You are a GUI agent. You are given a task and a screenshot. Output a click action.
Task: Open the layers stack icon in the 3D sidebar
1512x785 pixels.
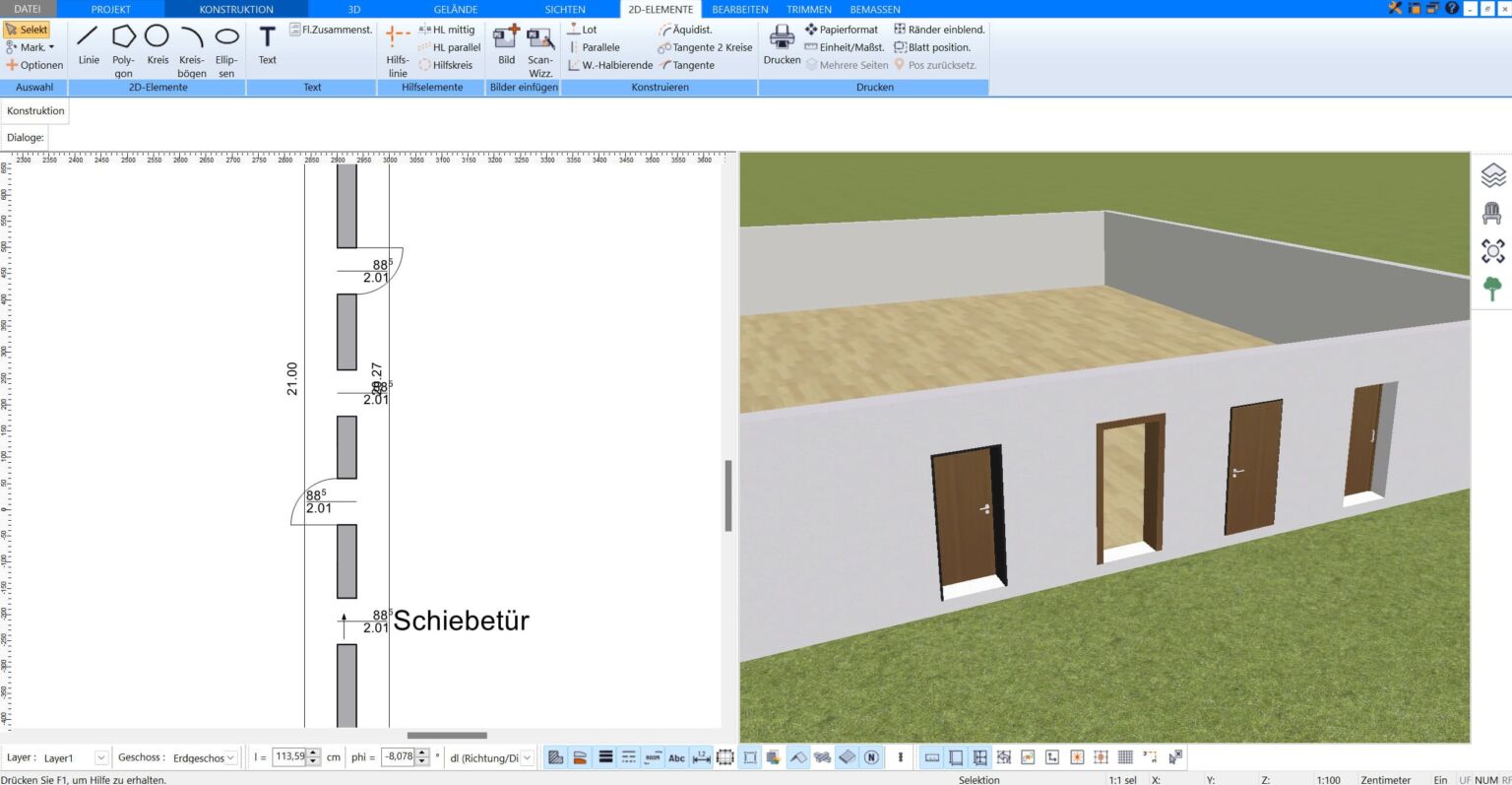(x=1492, y=175)
